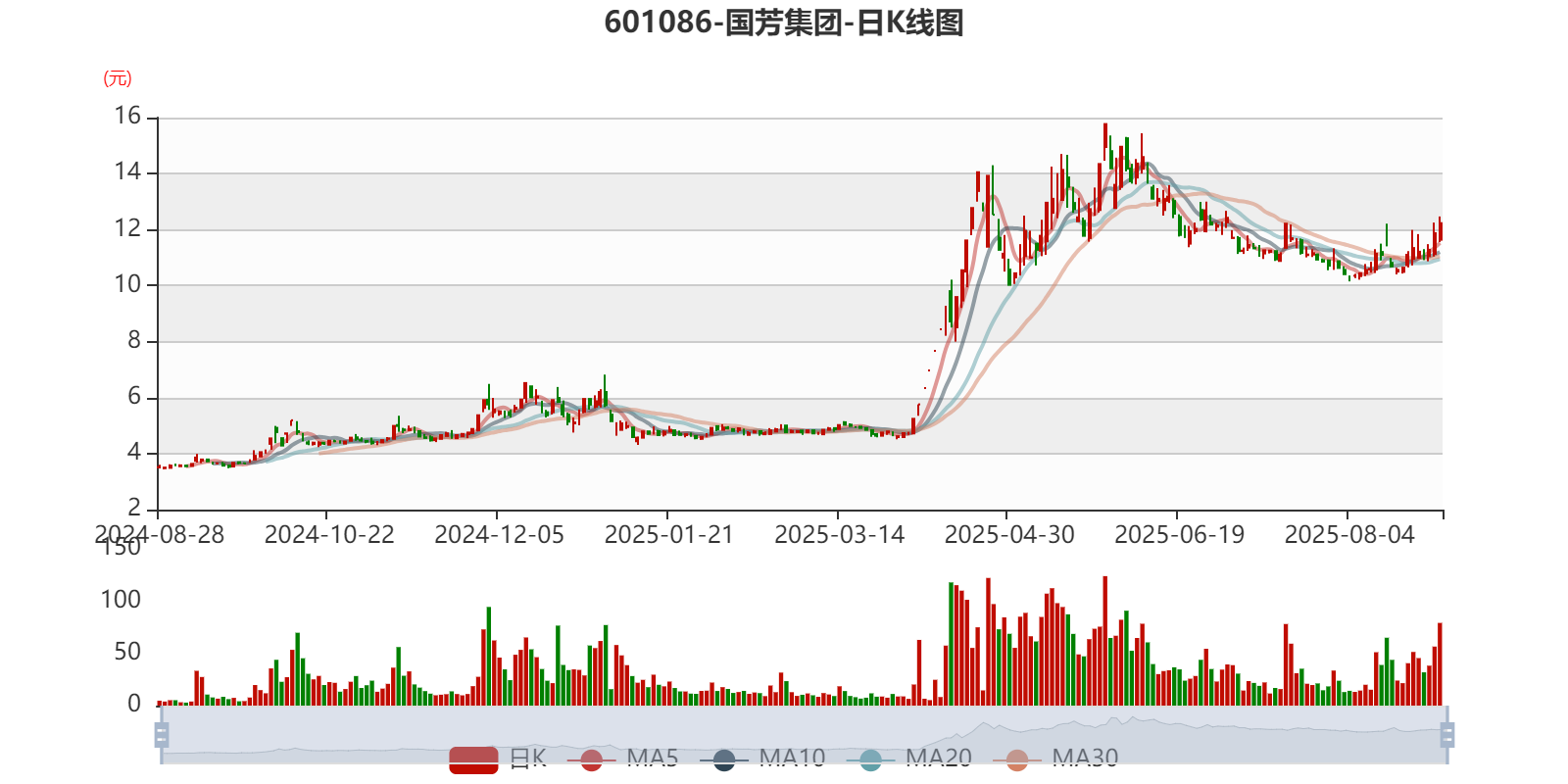The height and width of the screenshot is (784, 1568).
Task: Click the volume axis label 0
Action: 134,704
